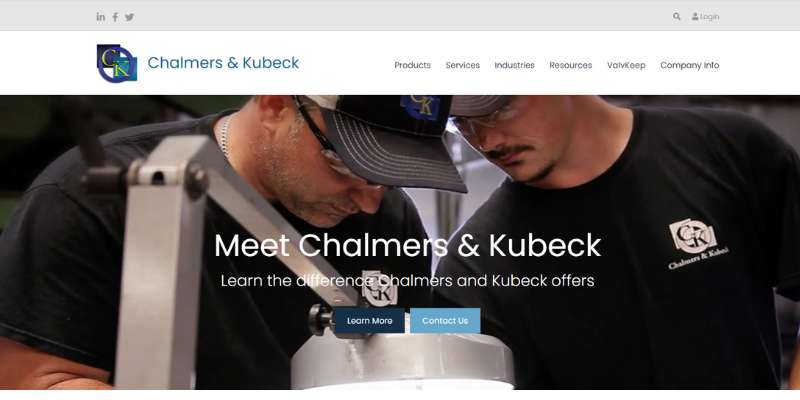Click the user silhouette icon beside Login
Screen dimensions: 800x400
coord(695,16)
